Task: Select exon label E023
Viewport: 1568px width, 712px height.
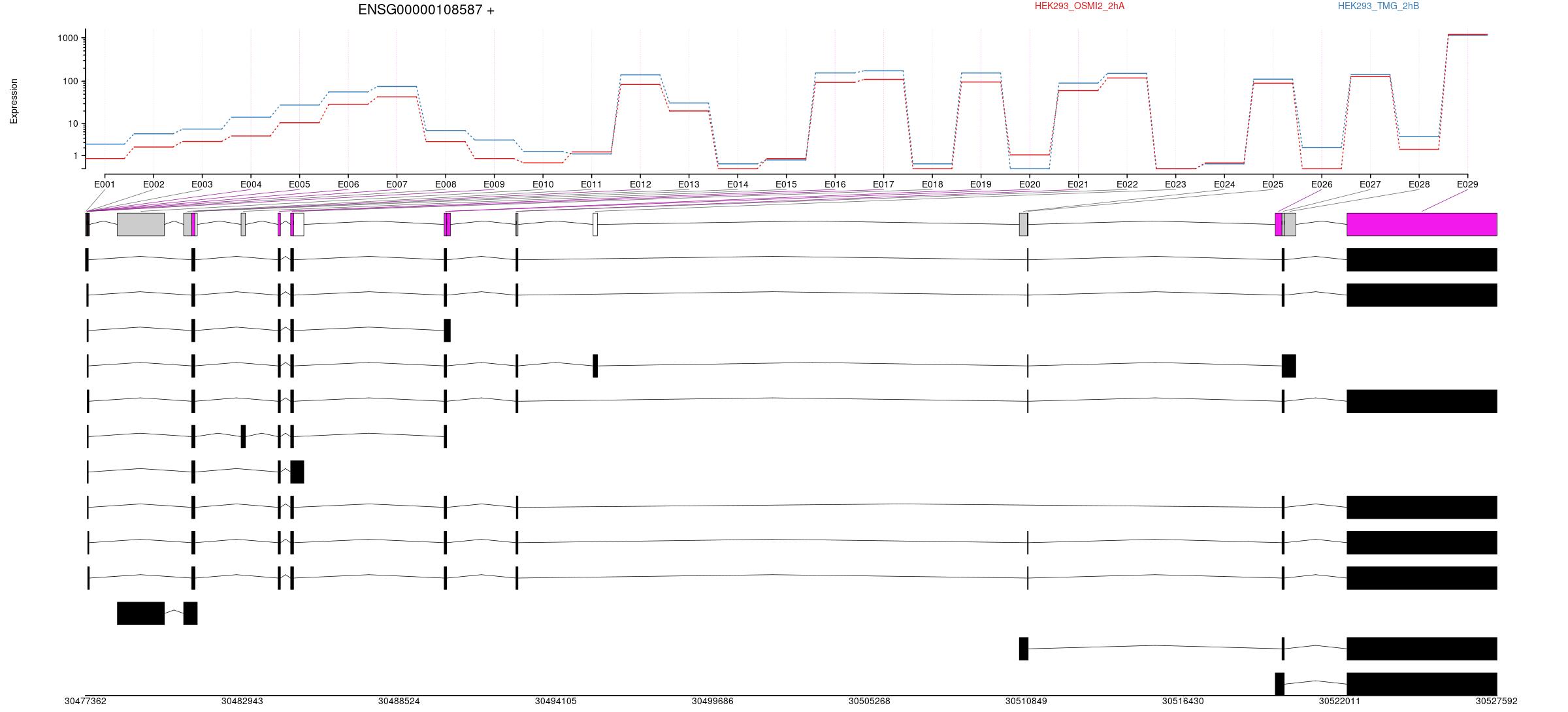Action: (x=1175, y=185)
